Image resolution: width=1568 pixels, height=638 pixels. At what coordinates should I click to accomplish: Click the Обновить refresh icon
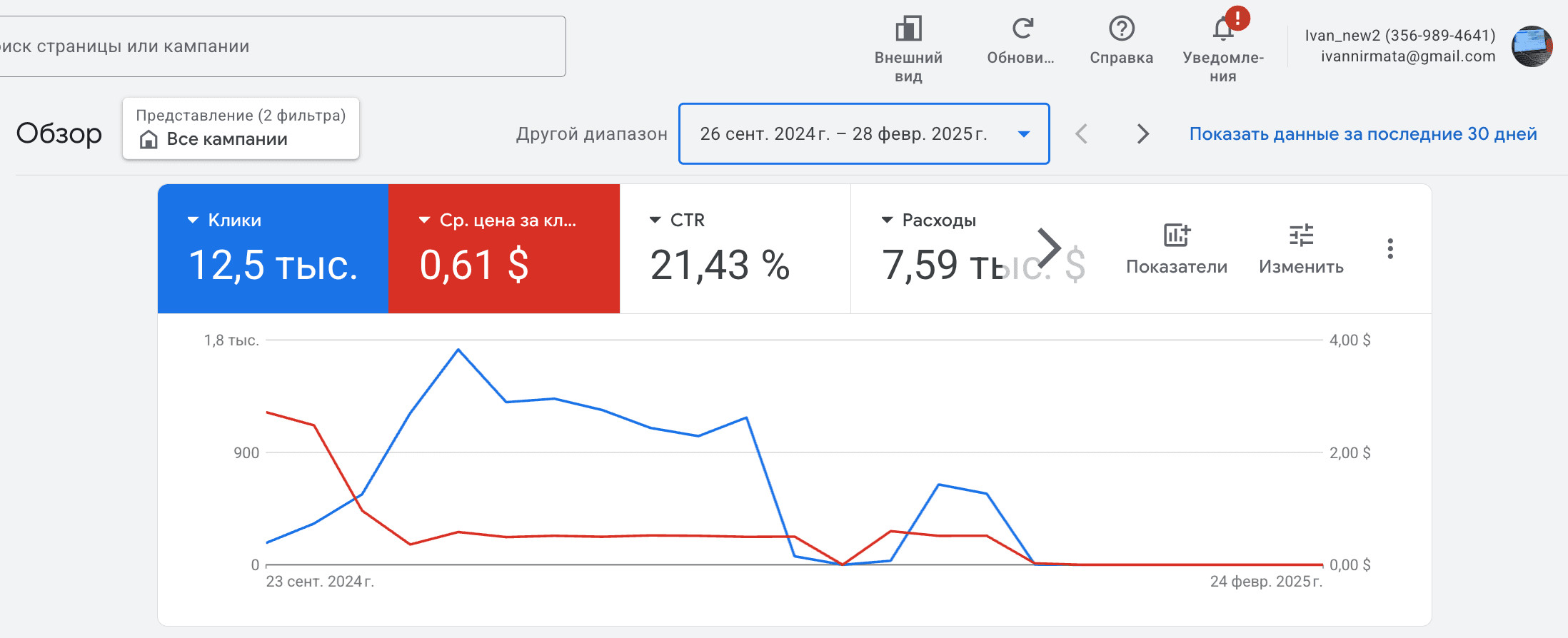(x=1022, y=29)
